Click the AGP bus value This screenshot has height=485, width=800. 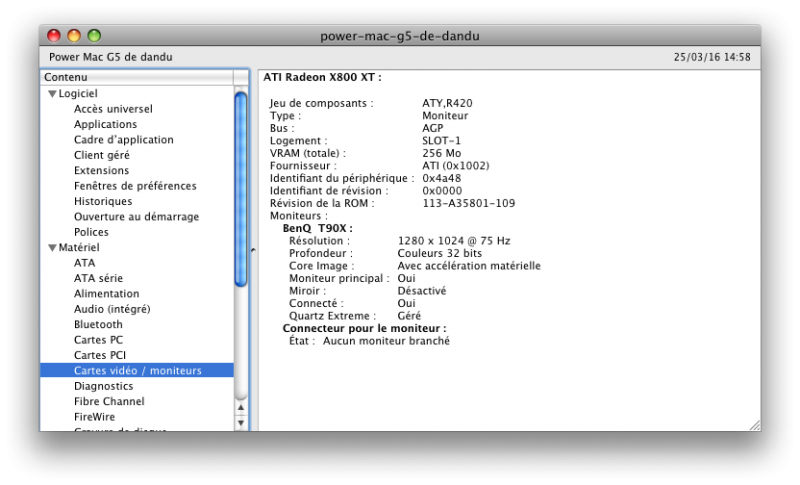pyautogui.click(x=433, y=128)
